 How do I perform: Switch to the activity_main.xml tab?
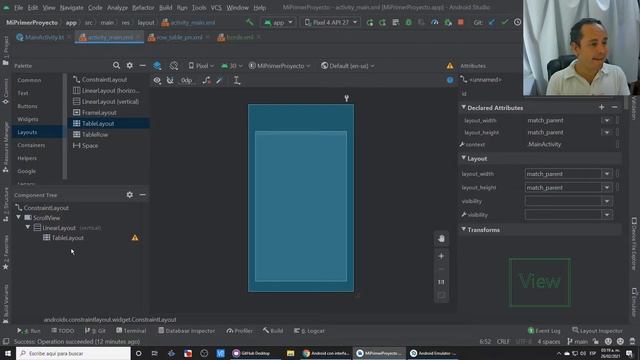110,37
